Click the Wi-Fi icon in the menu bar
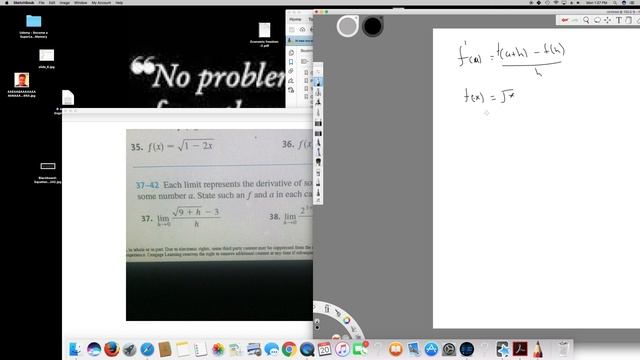The width and height of the screenshot is (640, 360). click(556, 2)
